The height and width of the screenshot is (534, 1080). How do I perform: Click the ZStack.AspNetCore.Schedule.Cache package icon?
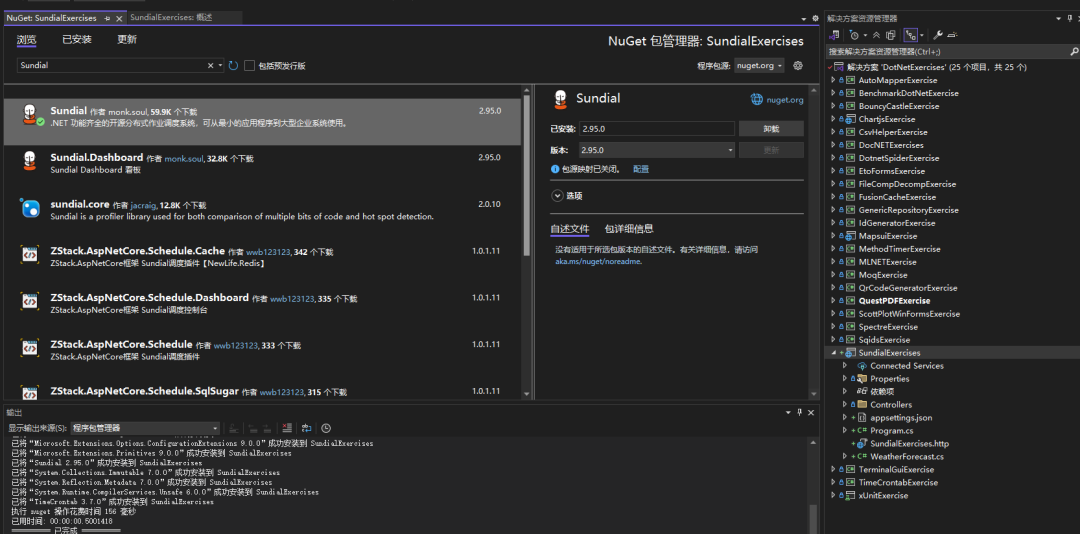click(x=30, y=254)
